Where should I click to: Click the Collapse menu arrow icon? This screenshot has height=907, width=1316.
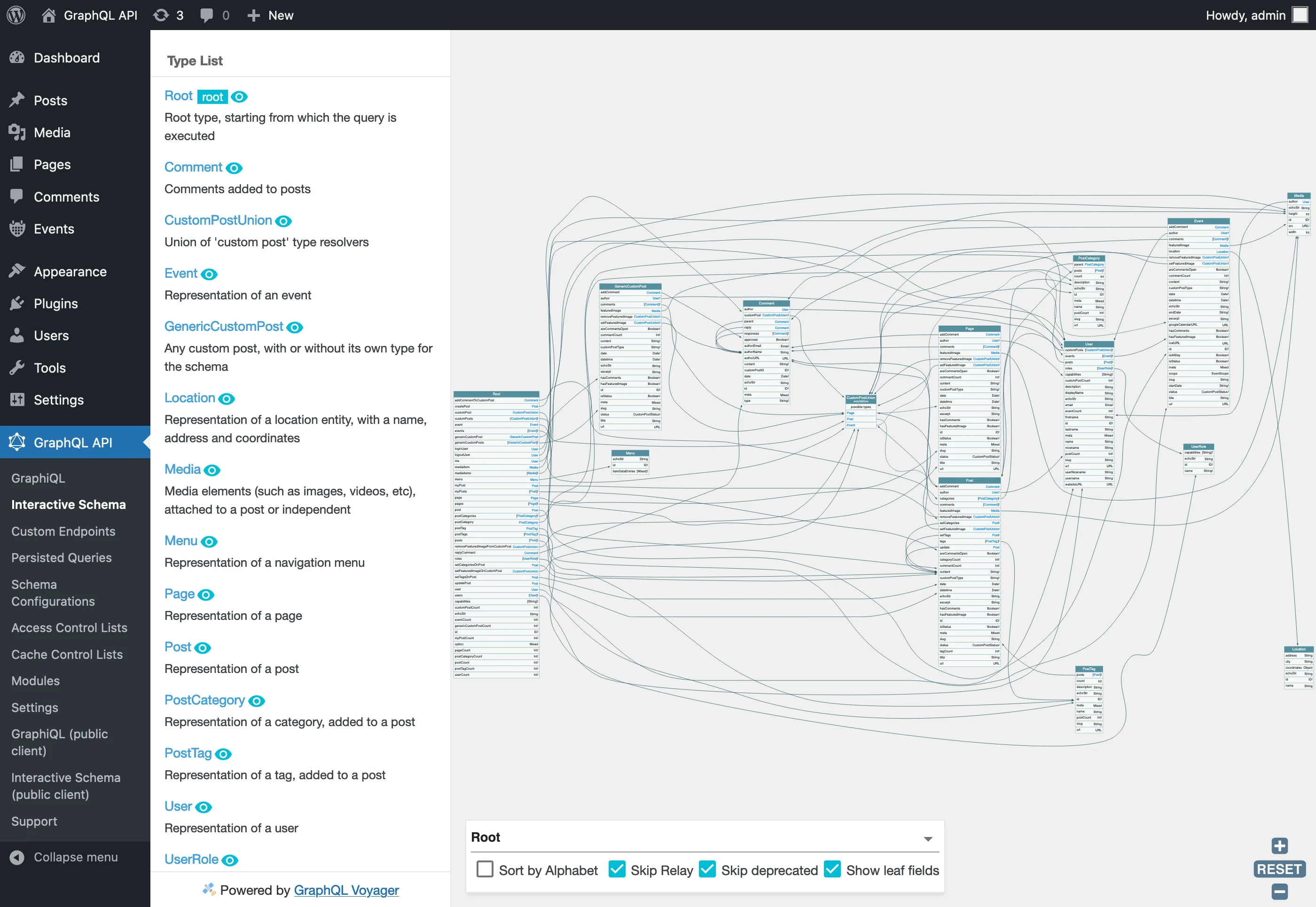[17, 857]
